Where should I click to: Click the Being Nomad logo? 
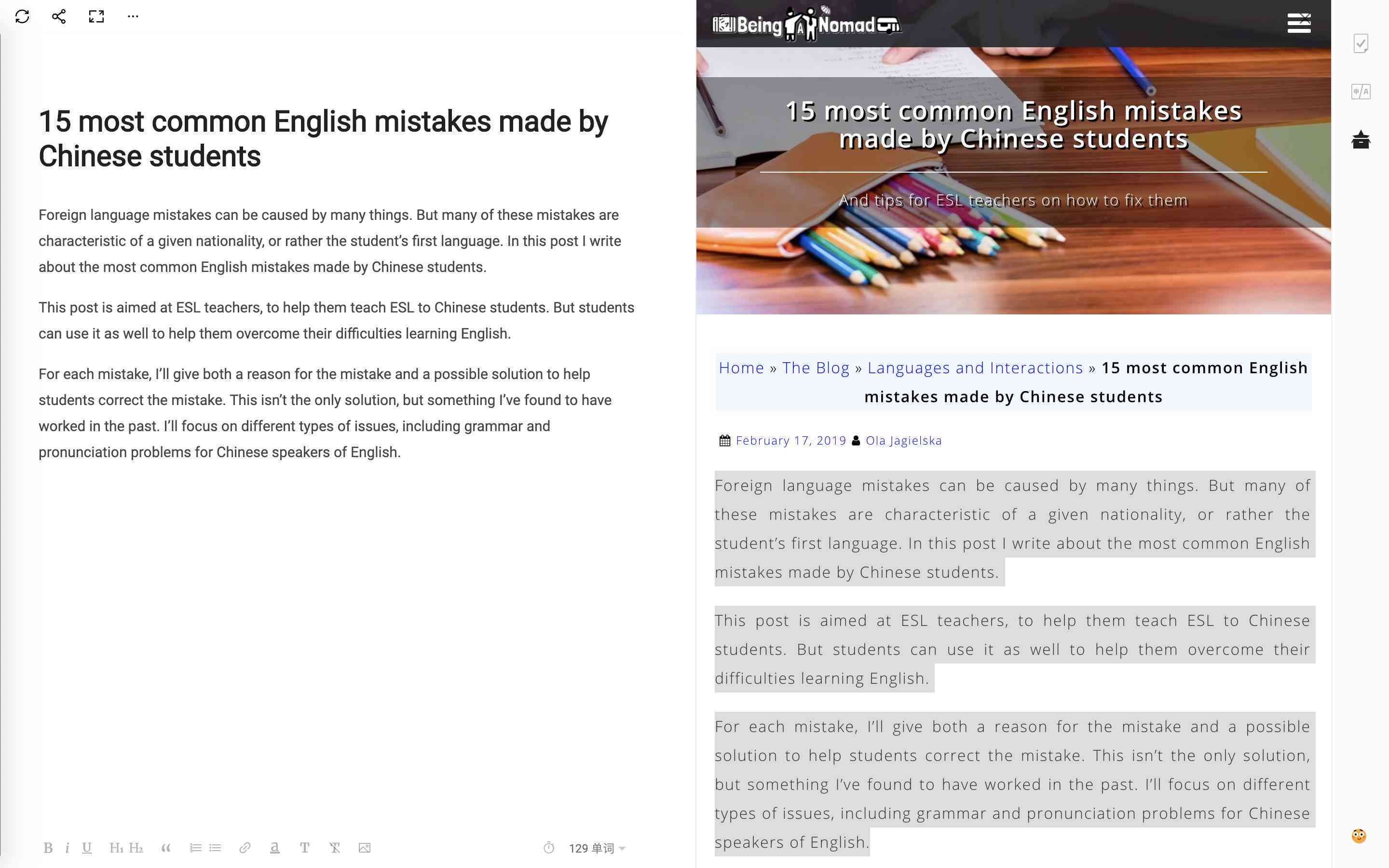(x=805, y=22)
